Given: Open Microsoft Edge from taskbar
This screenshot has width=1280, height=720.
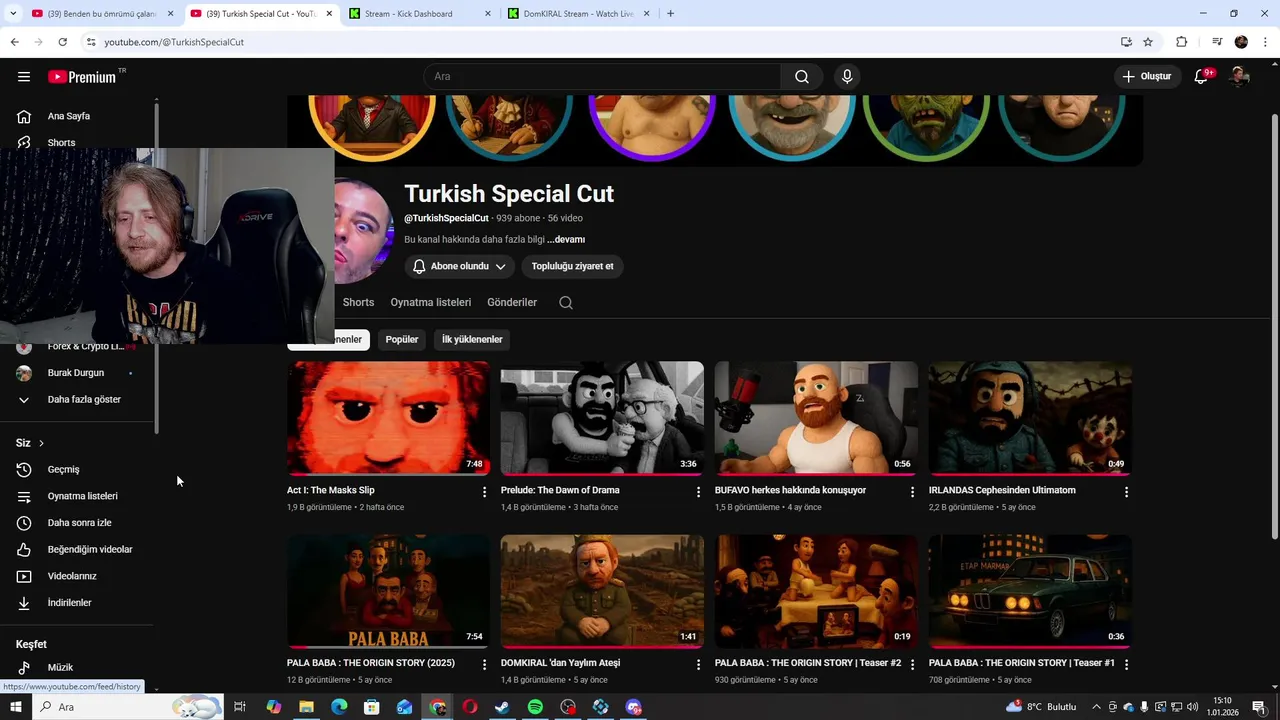Looking at the screenshot, I should 339,707.
